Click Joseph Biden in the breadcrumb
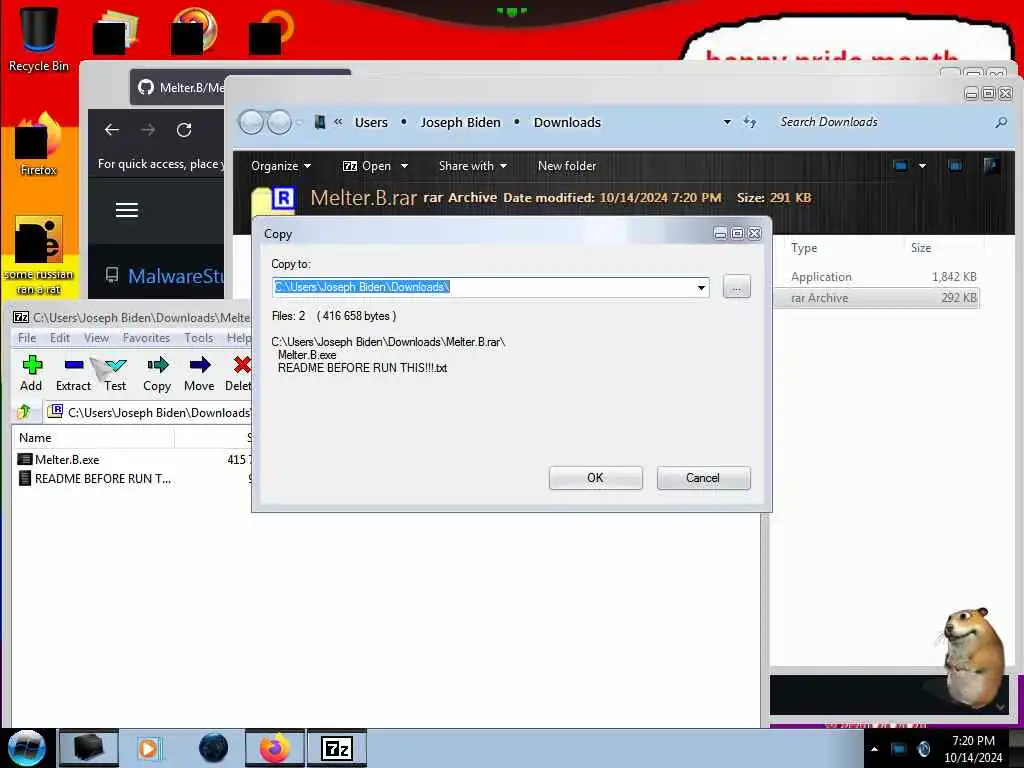This screenshot has height=768, width=1024. [460, 122]
